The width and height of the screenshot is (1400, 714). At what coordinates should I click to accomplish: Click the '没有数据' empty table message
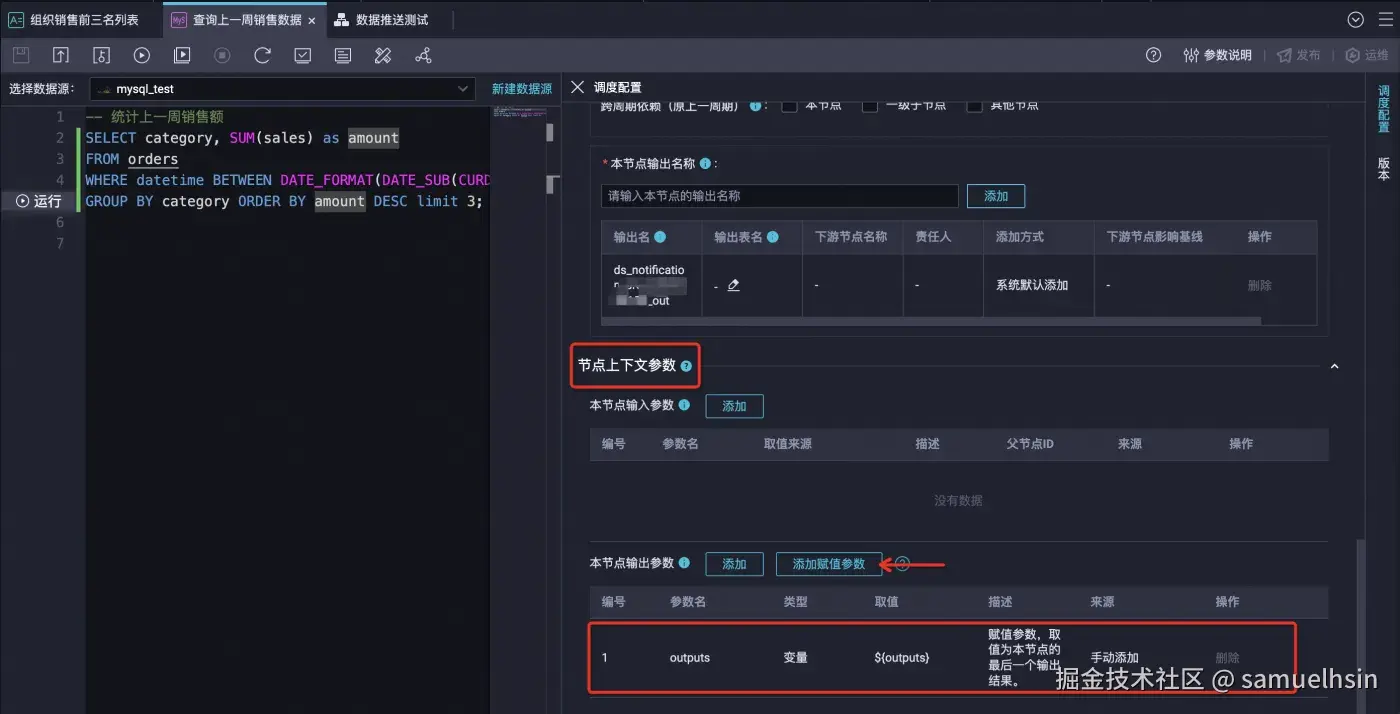pyautogui.click(x=958, y=500)
